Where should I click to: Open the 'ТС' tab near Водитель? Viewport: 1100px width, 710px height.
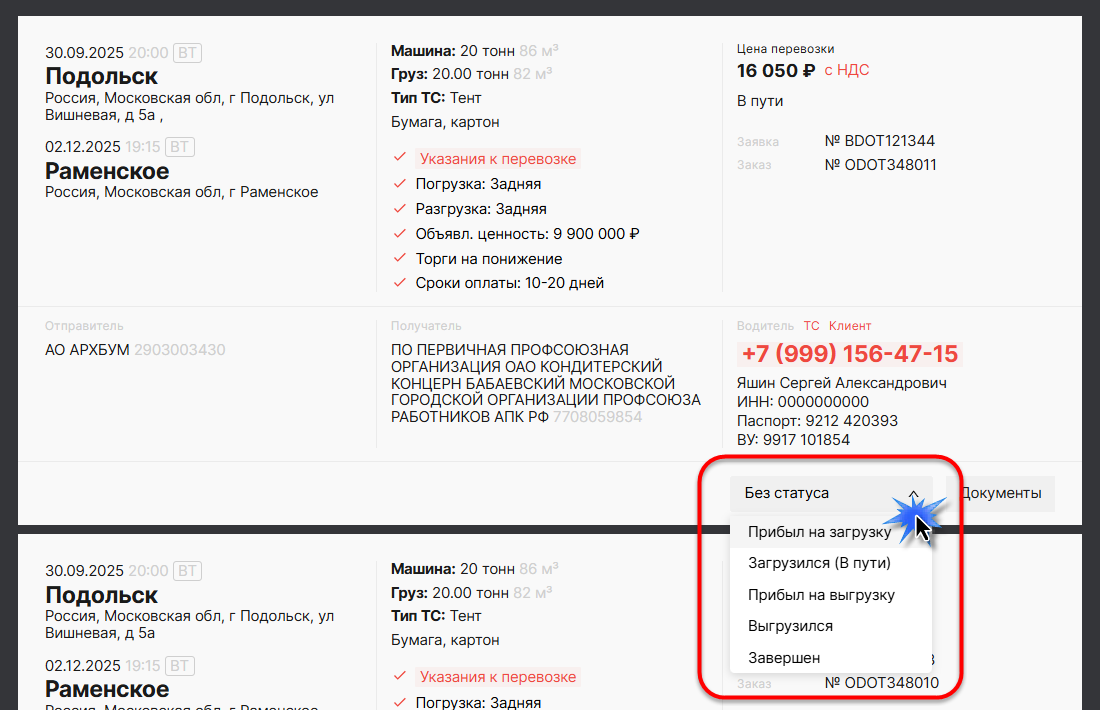[811, 326]
